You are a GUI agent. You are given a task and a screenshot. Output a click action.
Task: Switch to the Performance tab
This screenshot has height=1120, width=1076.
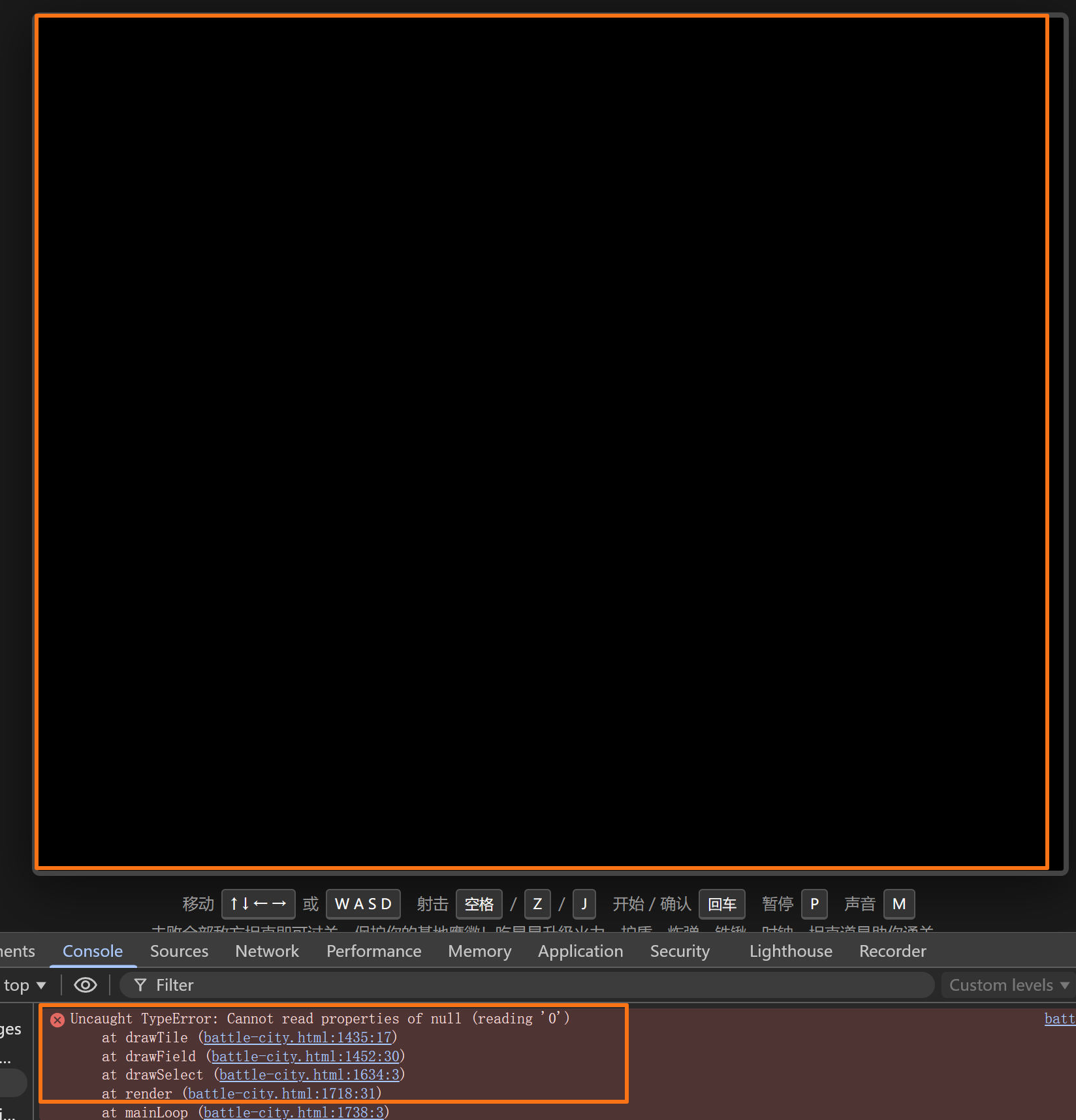click(x=373, y=951)
